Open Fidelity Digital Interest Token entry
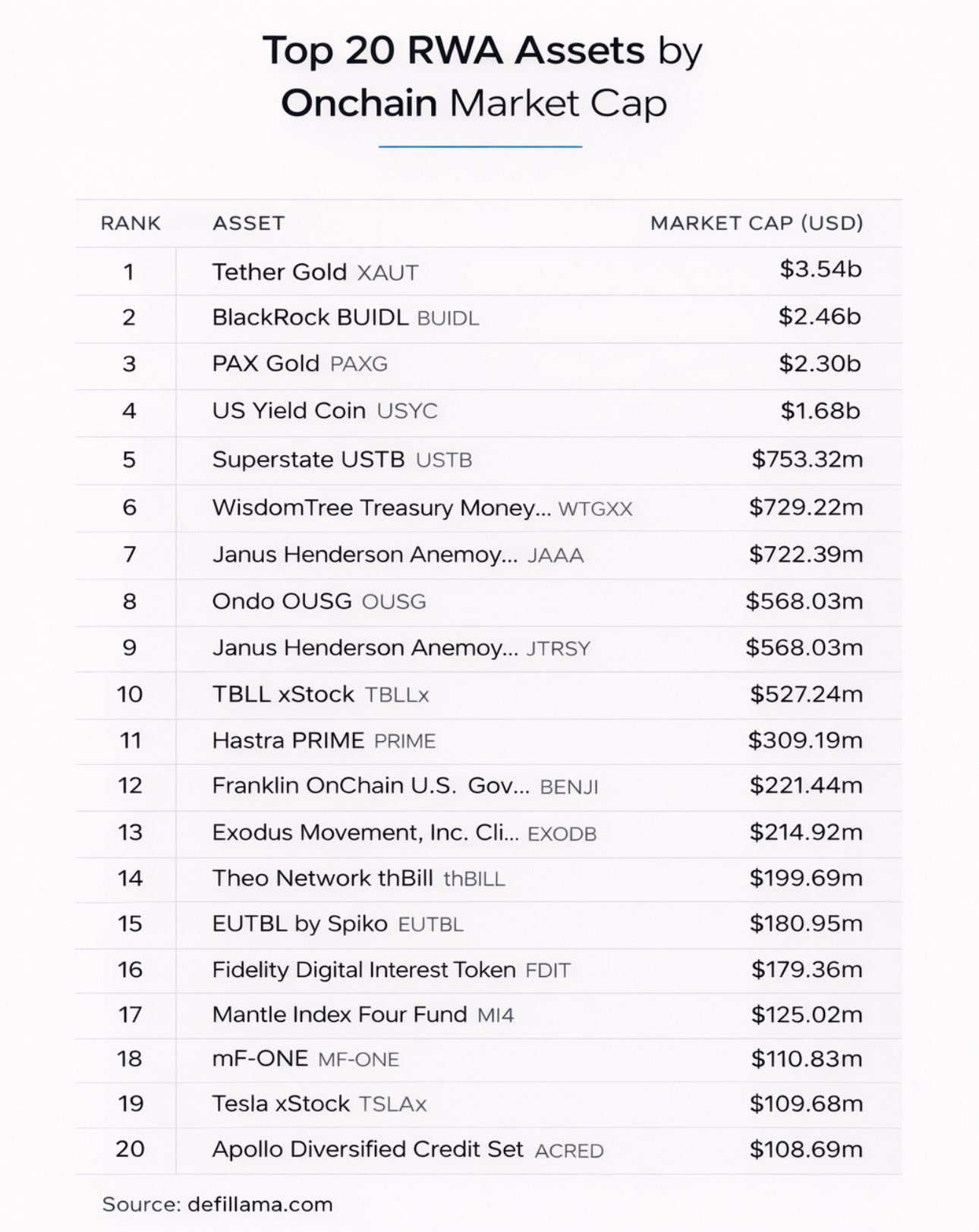 point(364,970)
